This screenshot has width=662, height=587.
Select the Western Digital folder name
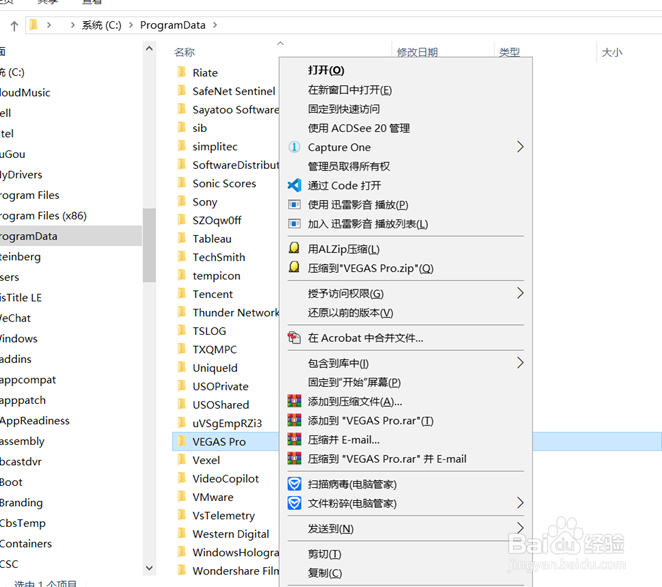tap(231, 534)
